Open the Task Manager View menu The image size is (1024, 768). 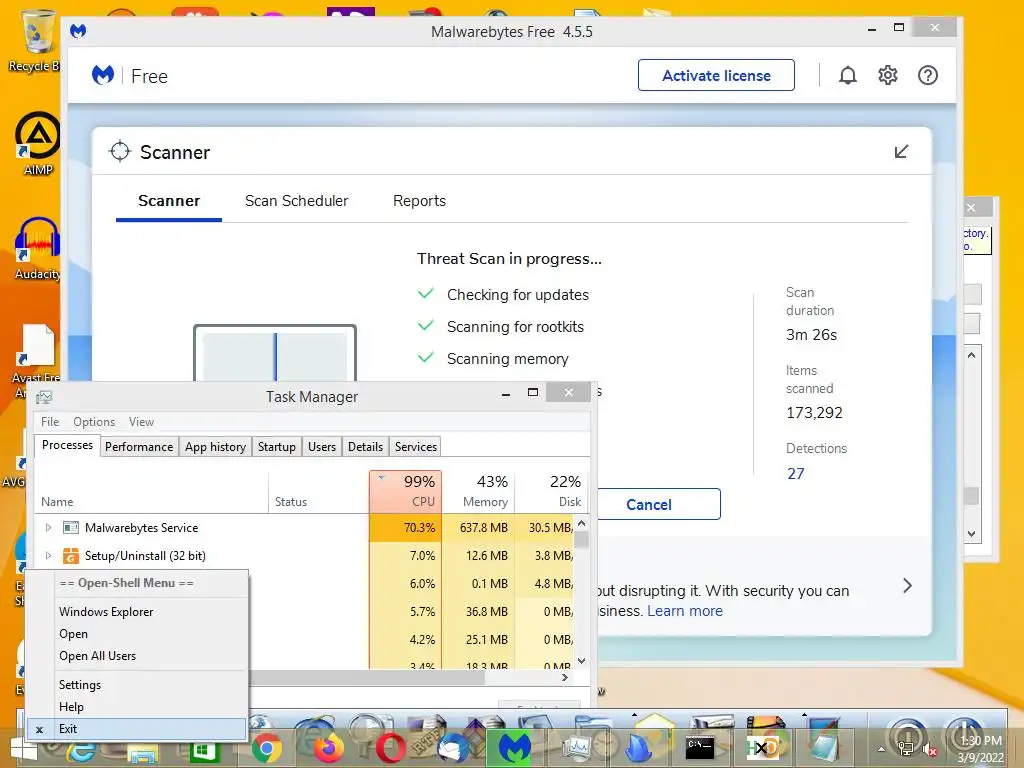tap(141, 422)
